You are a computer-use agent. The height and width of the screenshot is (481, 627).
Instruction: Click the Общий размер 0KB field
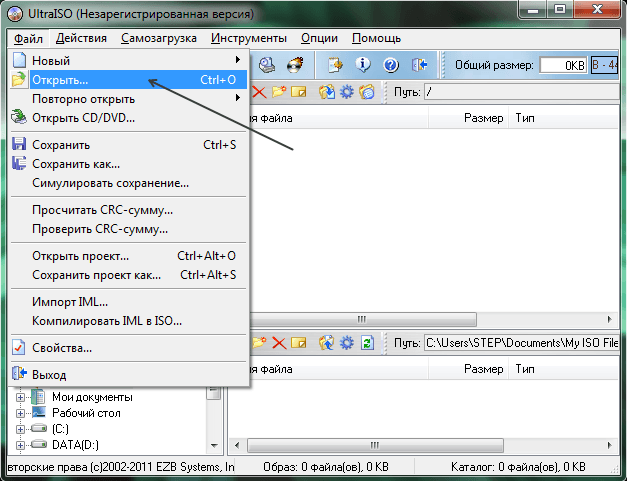point(564,65)
